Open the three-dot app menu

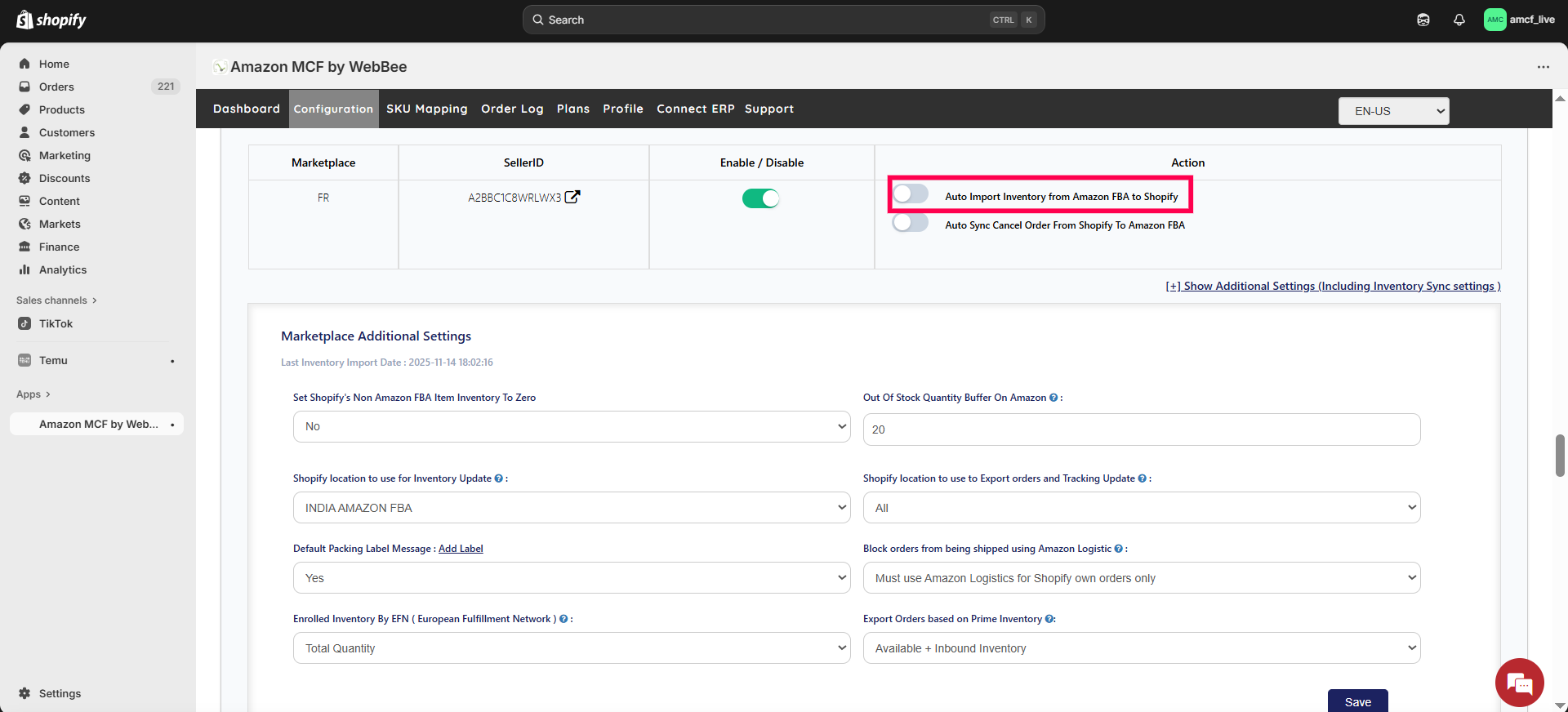pos(1543,67)
